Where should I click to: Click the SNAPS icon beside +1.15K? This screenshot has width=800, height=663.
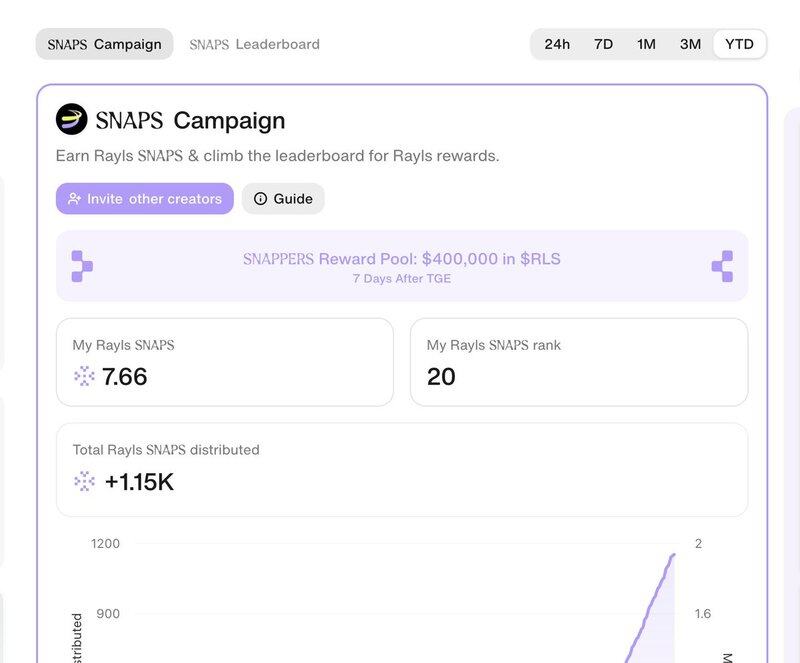click(x=84, y=481)
